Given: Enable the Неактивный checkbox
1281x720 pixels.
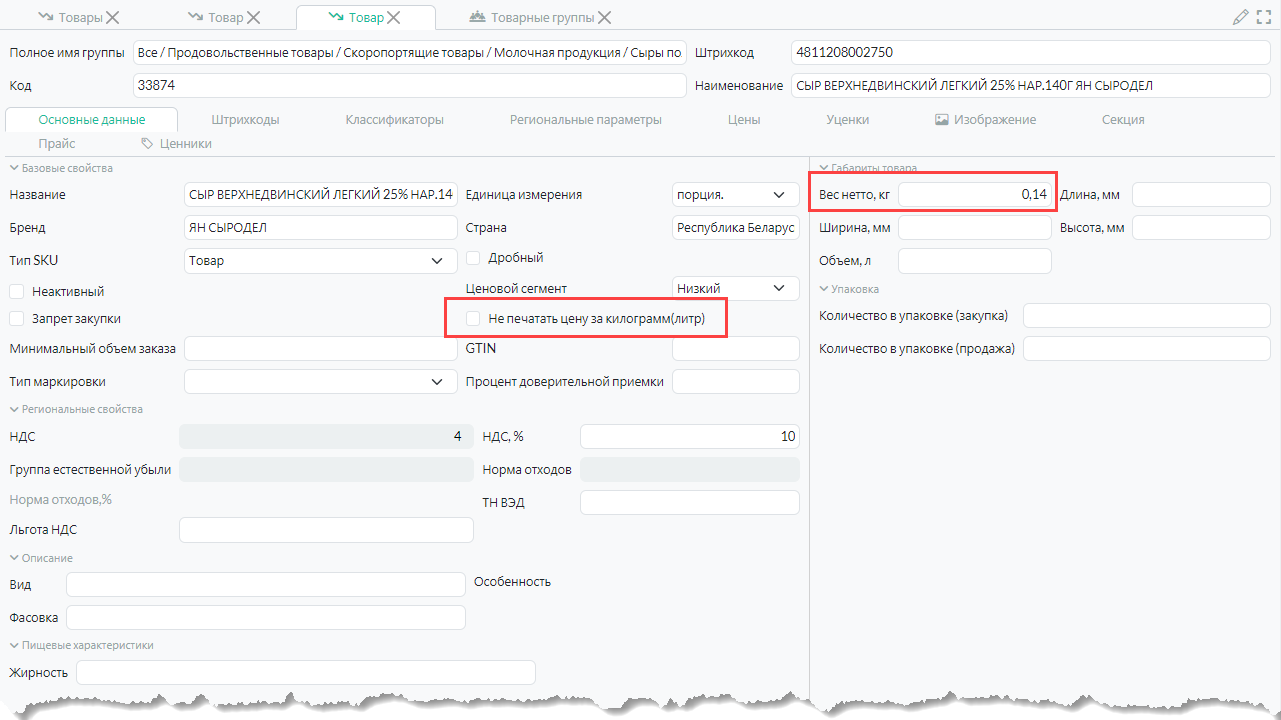Looking at the screenshot, I should [17, 292].
